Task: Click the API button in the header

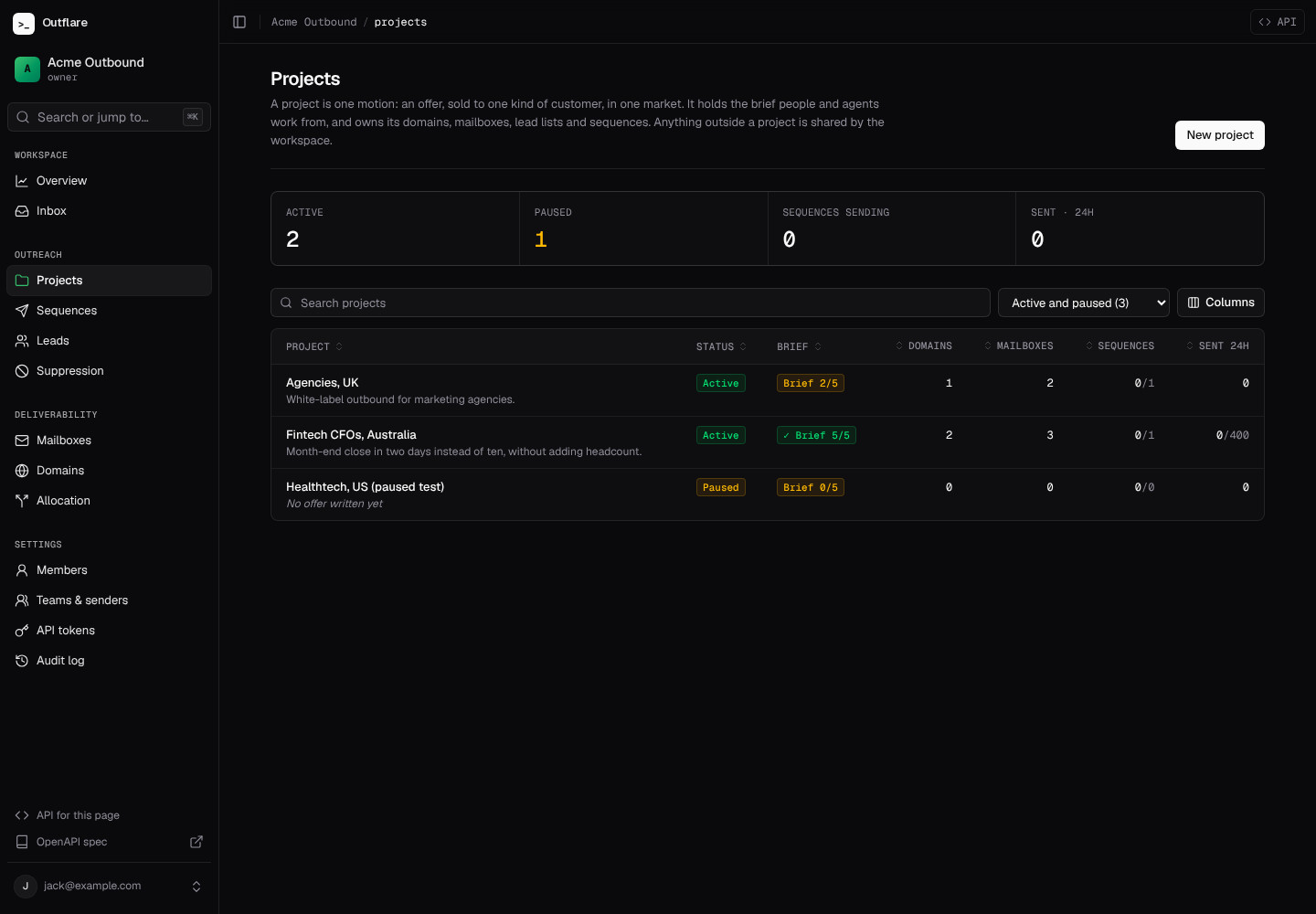Action: point(1278,22)
